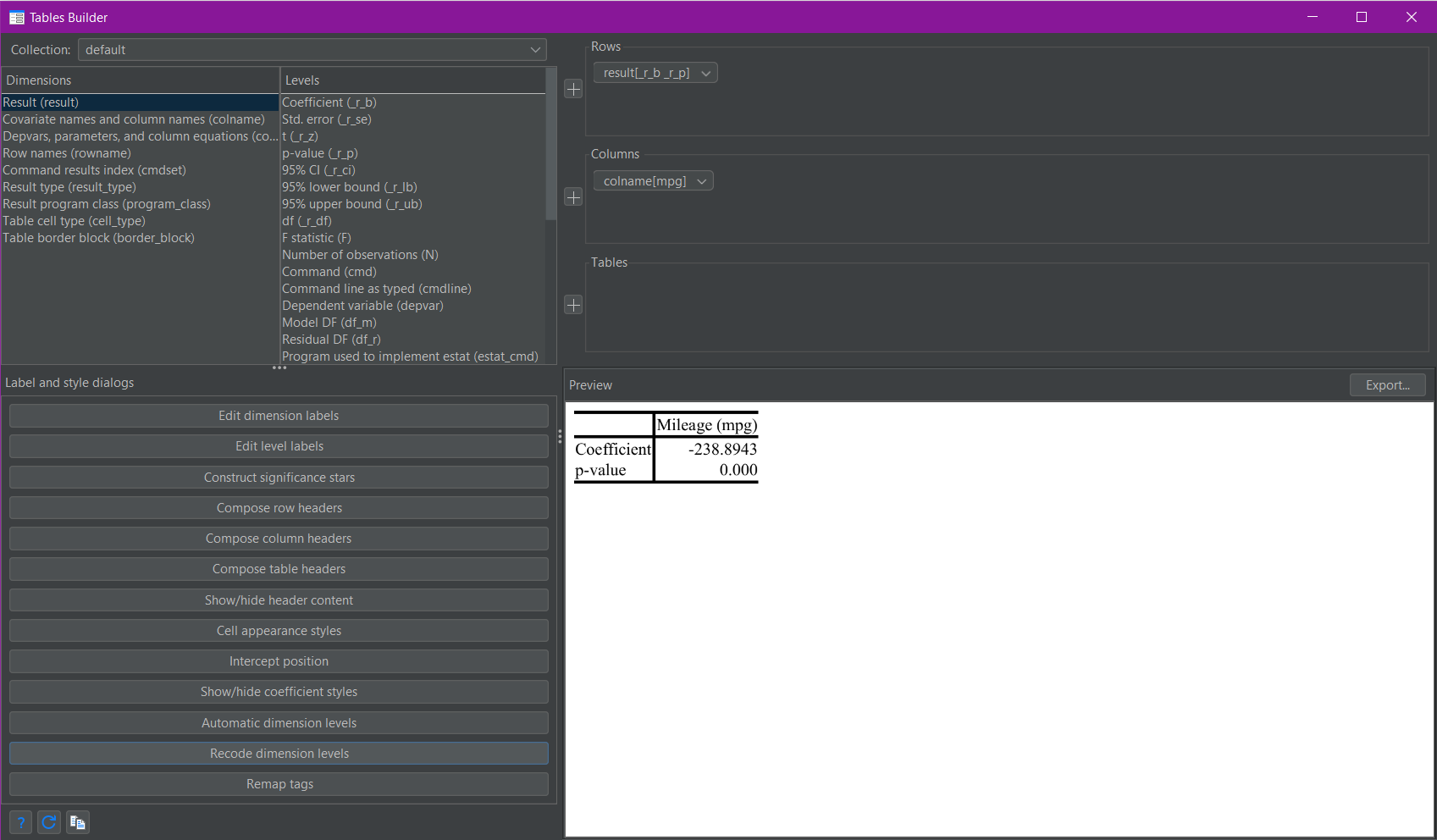Viewport: 1437px width, 840px height.
Task: Click the Export... button
Action: 1387,385
